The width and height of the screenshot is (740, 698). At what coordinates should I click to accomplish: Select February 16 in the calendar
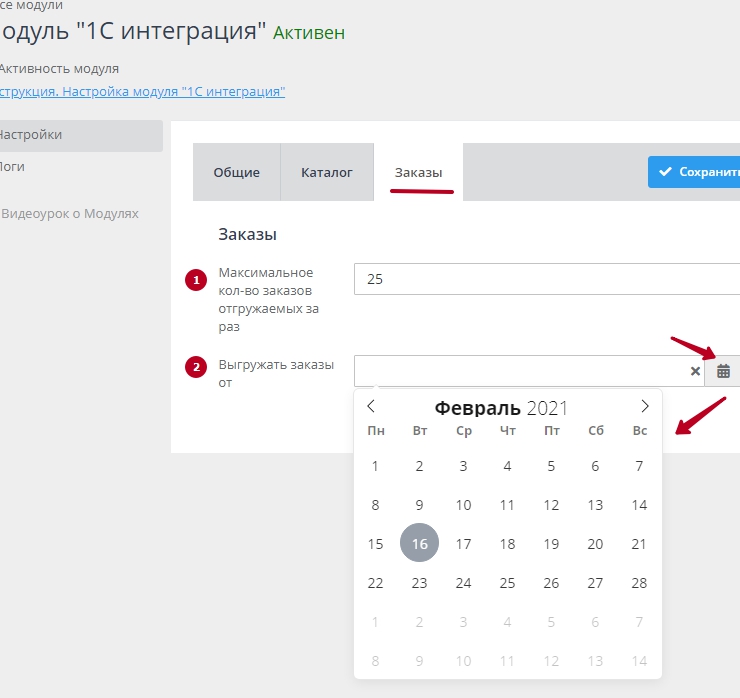[419, 544]
